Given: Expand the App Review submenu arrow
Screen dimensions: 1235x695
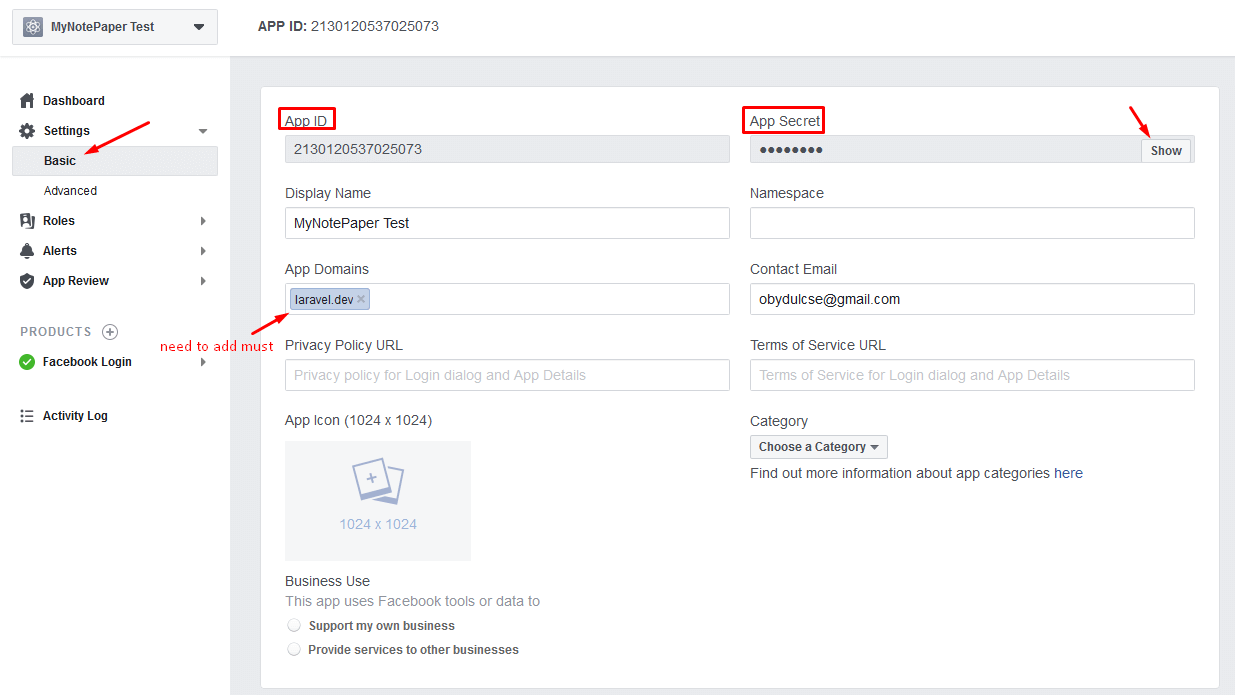Looking at the screenshot, I should point(203,281).
